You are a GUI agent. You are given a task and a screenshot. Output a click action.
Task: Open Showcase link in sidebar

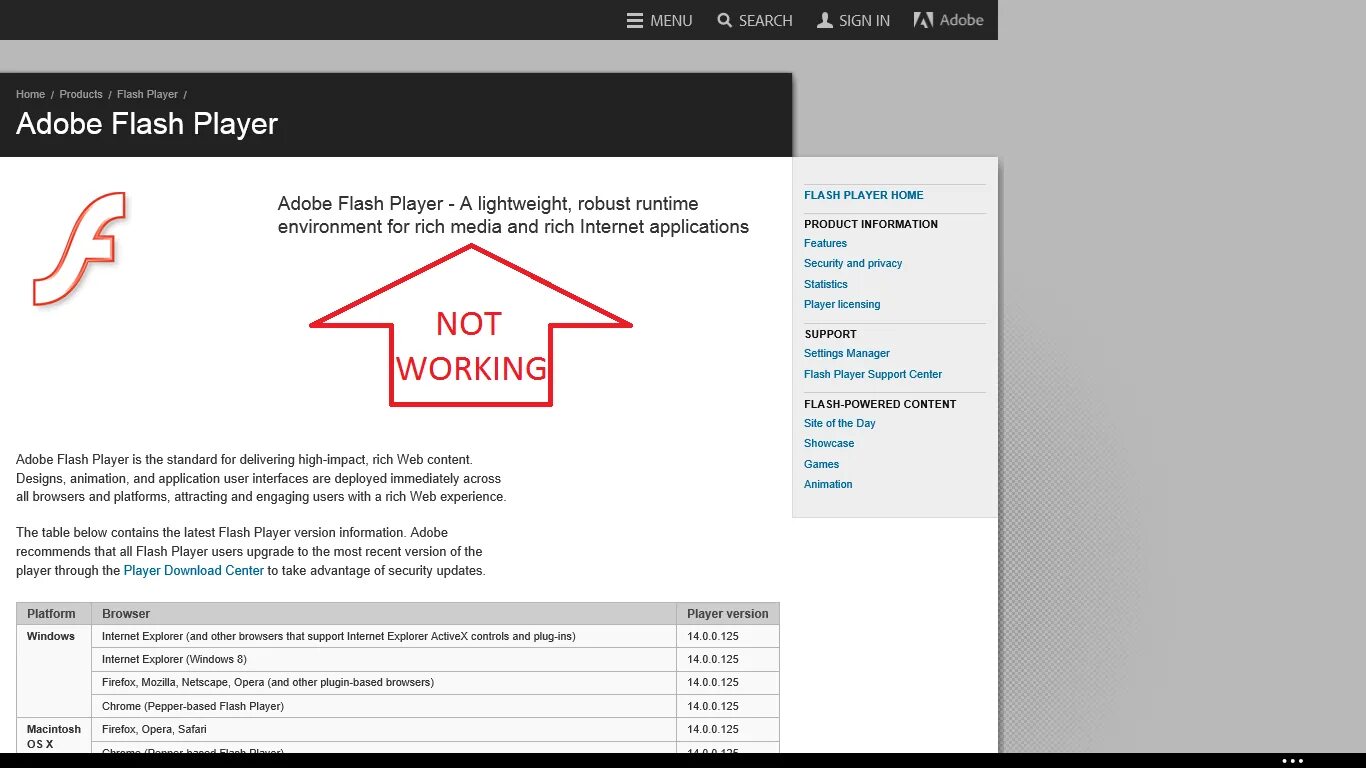829,443
